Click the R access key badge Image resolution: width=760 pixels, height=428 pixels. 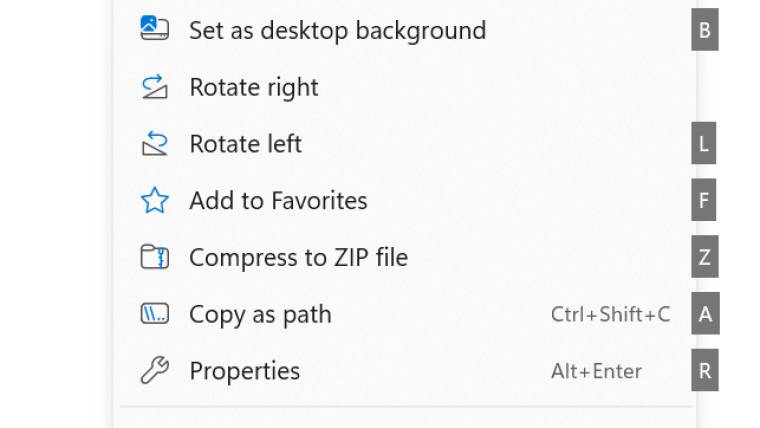click(x=705, y=370)
